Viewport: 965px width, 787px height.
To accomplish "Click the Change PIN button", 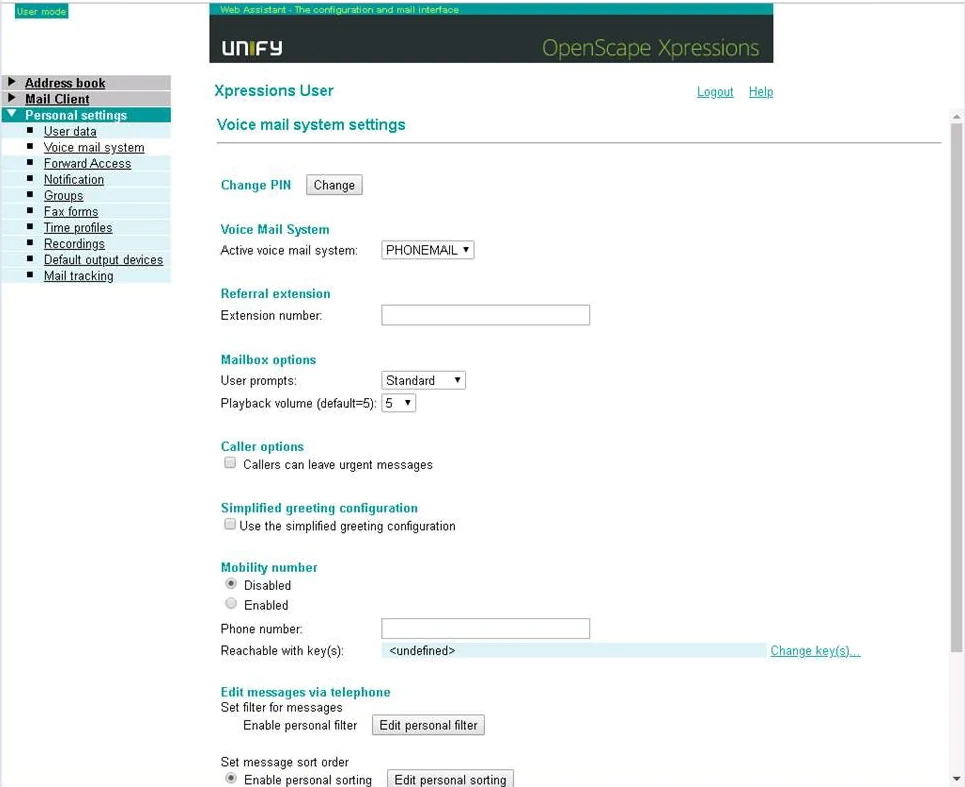I will coord(334,185).
